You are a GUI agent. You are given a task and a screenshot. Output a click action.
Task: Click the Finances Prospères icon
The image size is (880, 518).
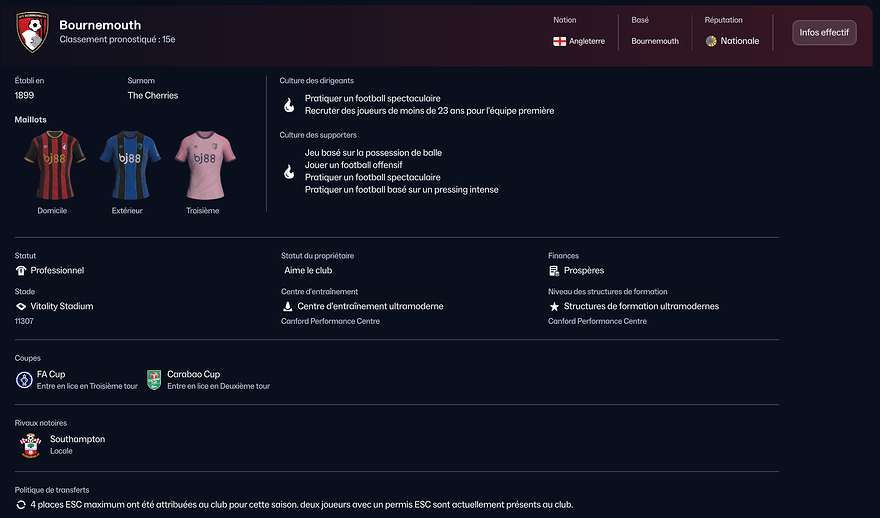click(554, 270)
